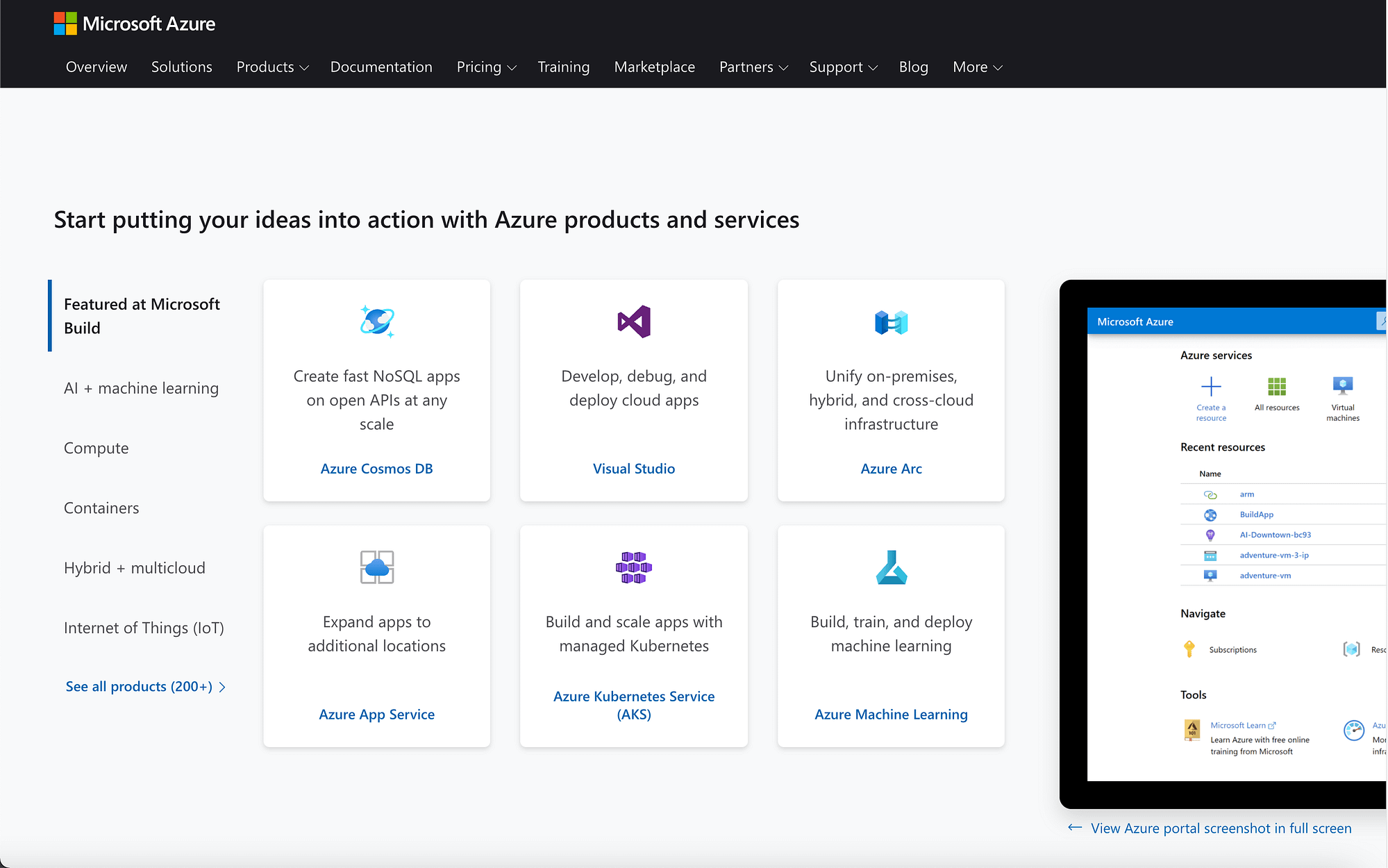Open the Documentation nav item
Image resolution: width=1388 pixels, height=868 pixels.
(381, 67)
